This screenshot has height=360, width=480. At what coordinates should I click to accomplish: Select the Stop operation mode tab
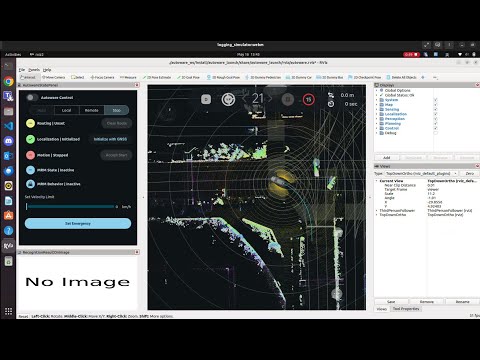click(x=117, y=110)
